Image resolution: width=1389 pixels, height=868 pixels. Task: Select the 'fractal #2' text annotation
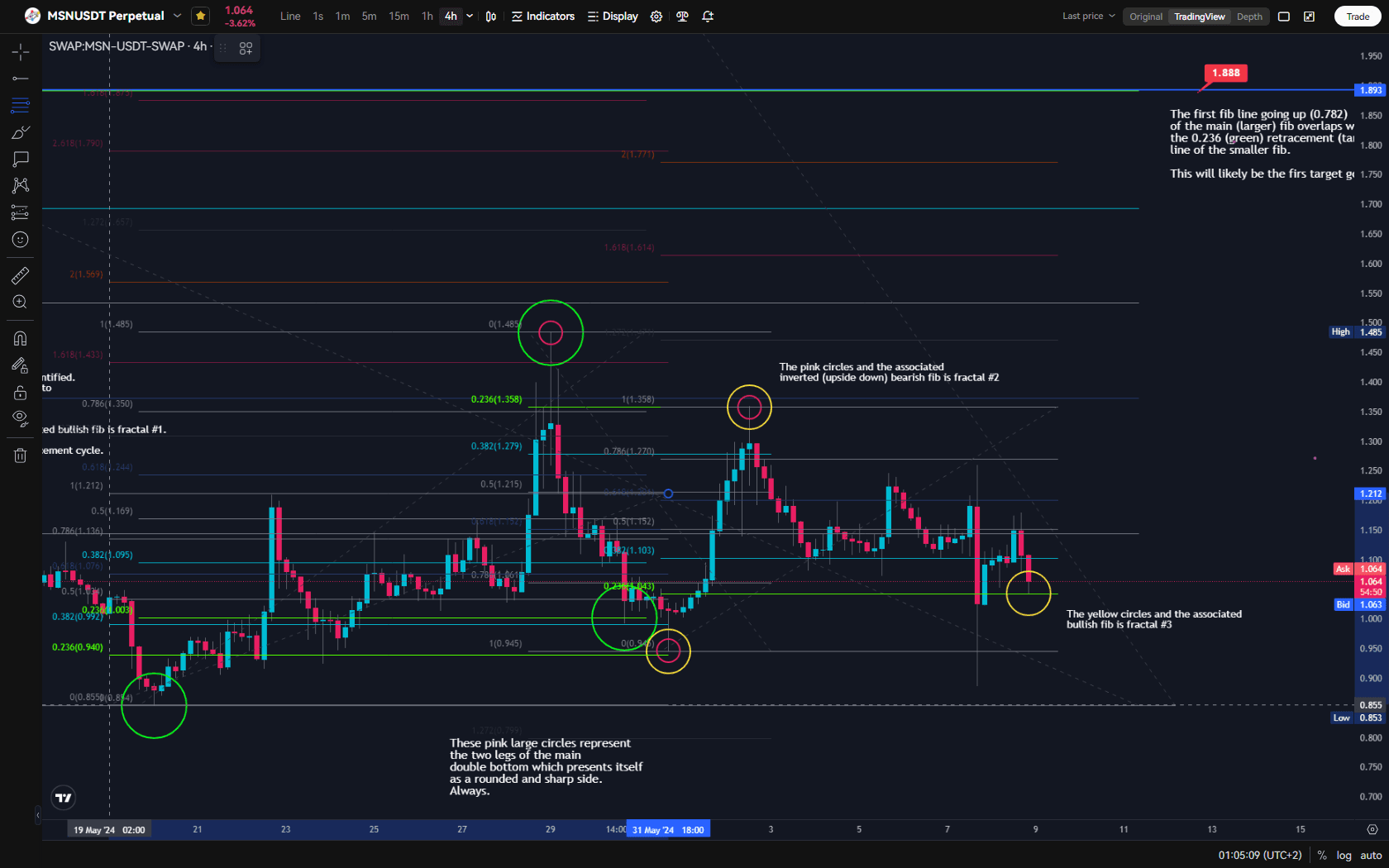tap(889, 372)
